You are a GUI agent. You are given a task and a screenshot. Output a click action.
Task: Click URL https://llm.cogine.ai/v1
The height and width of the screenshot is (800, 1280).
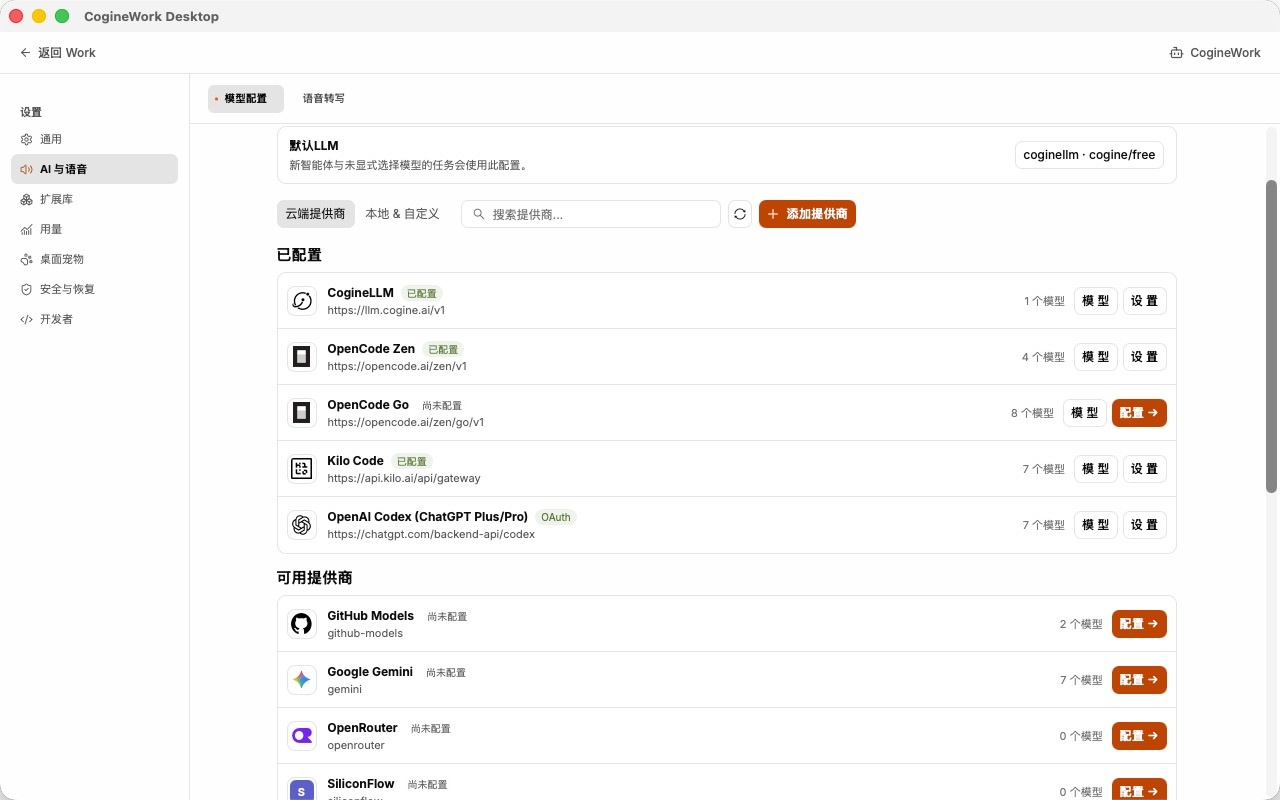[x=386, y=310]
